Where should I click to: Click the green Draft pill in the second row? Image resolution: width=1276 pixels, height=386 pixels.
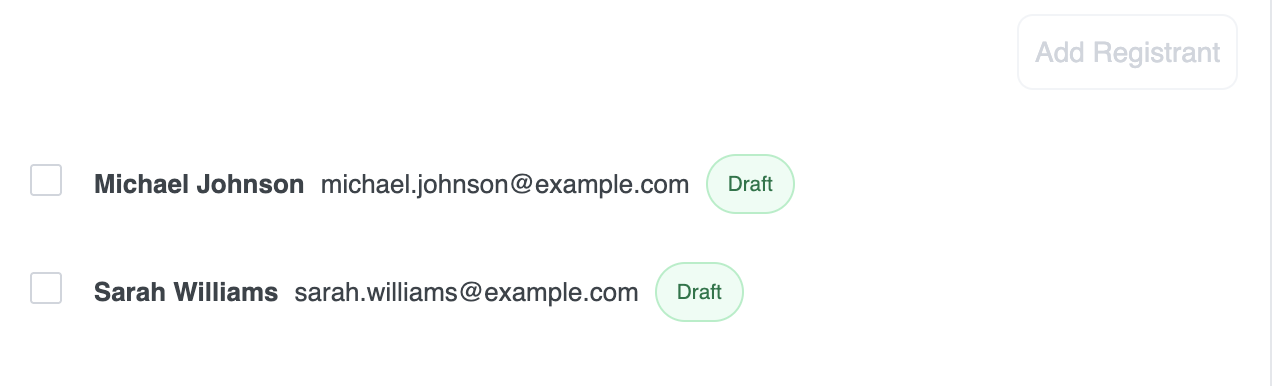point(699,292)
